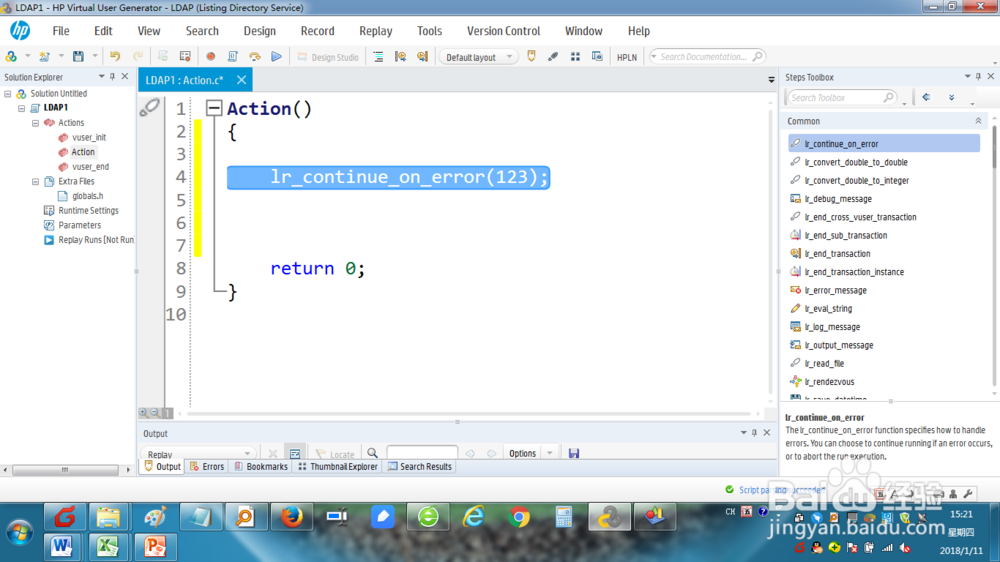This screenshot has height=562, width=1000.
Task: Click the Undo arrow icon
Action: pos(115,57)
